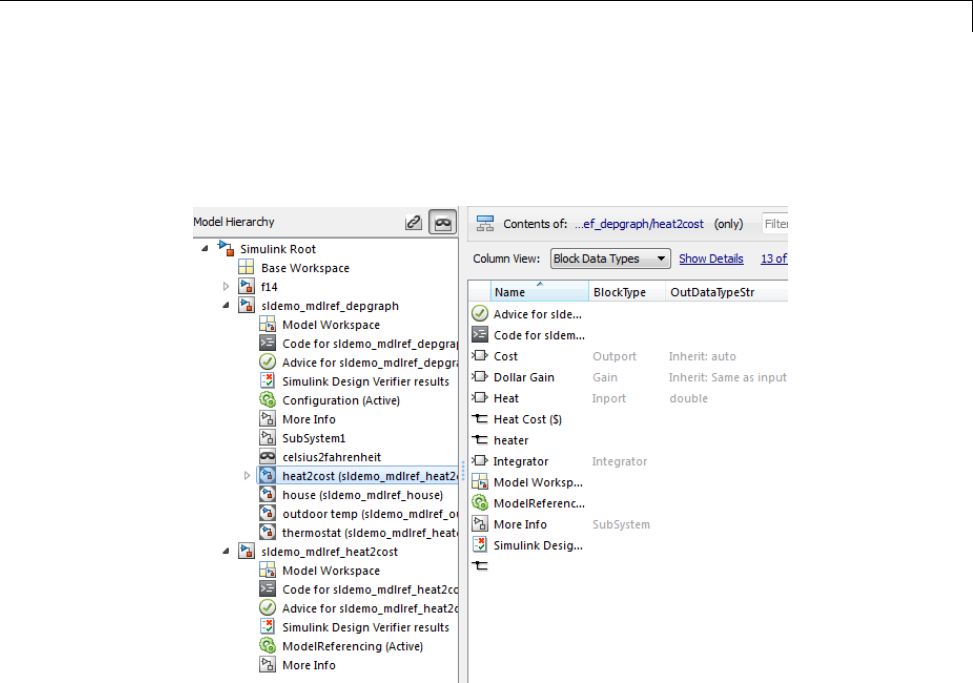Sort by the Name column header
The width and height of the screenshot is (973, 683).
coord(539,292)
